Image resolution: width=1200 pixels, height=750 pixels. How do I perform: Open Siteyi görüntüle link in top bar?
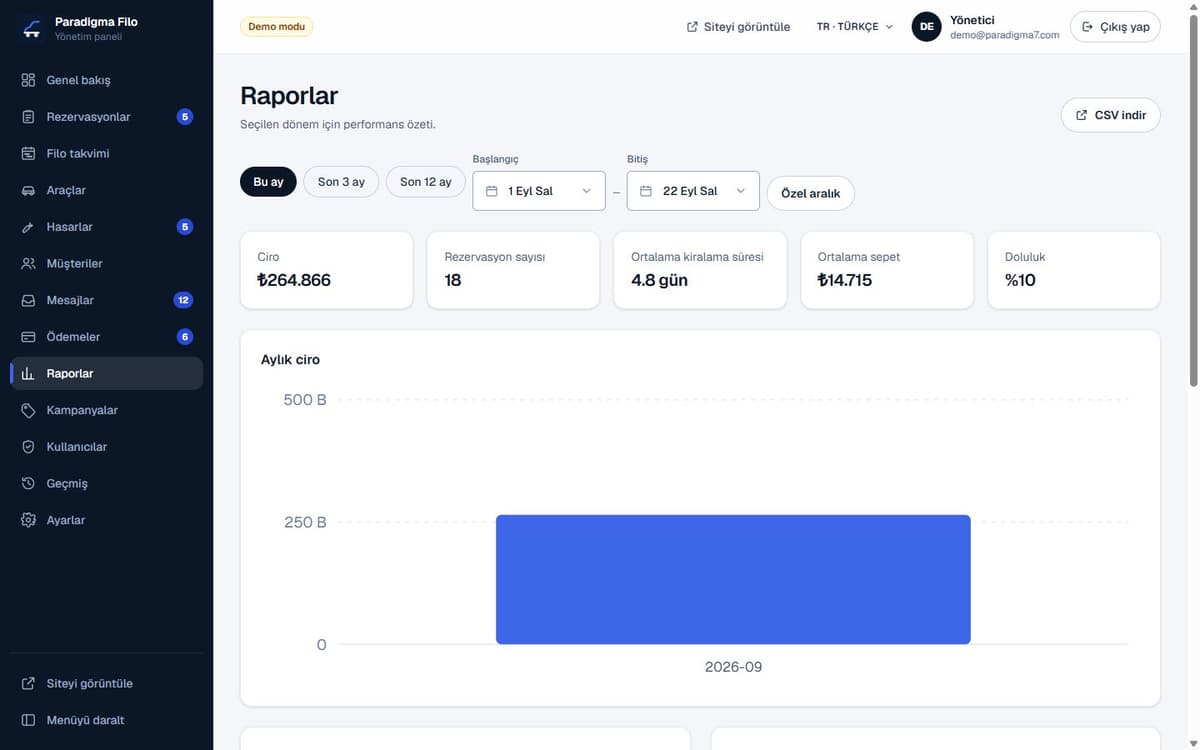point(738,27)
